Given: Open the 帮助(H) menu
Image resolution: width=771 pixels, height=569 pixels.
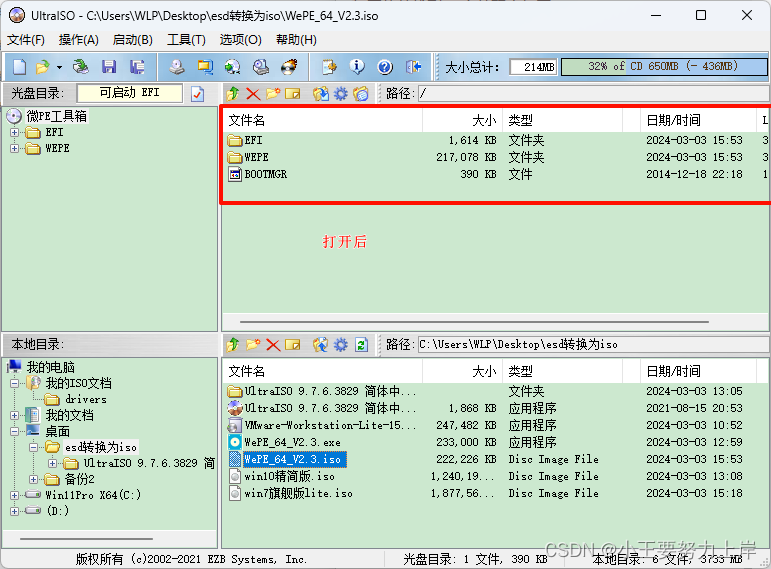Looking at the screenshot, I should pyautogui.click(x=296, y=40).
